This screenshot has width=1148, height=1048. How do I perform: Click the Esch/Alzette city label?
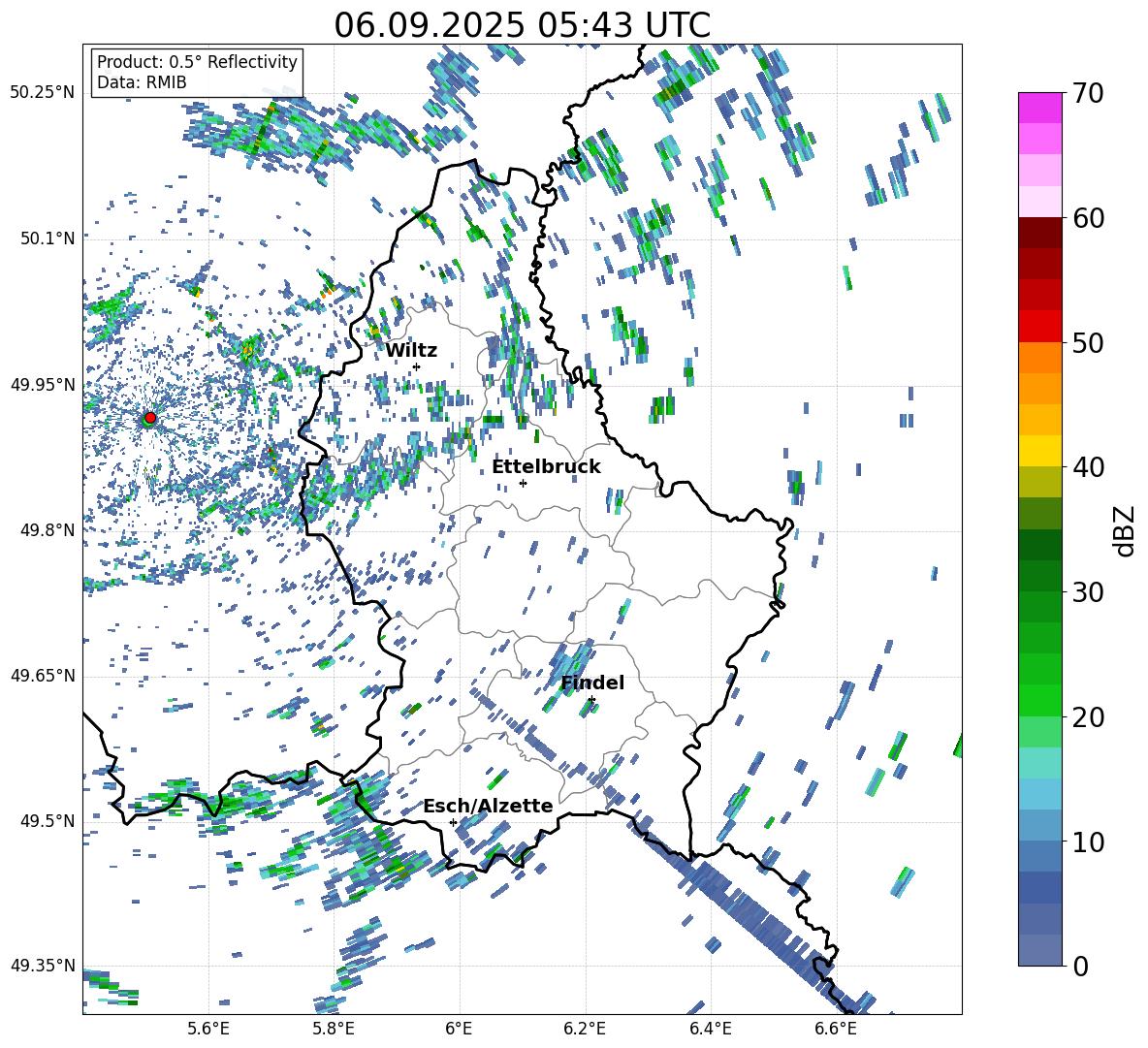[x=488, y=807]
